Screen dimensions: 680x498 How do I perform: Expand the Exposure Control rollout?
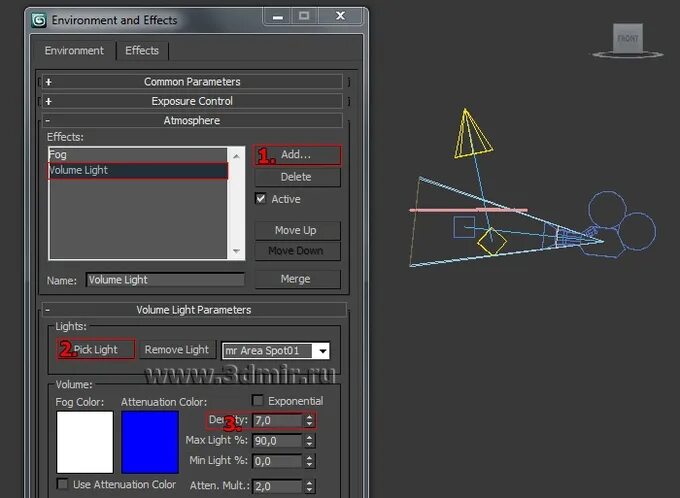tap(192, 101)
